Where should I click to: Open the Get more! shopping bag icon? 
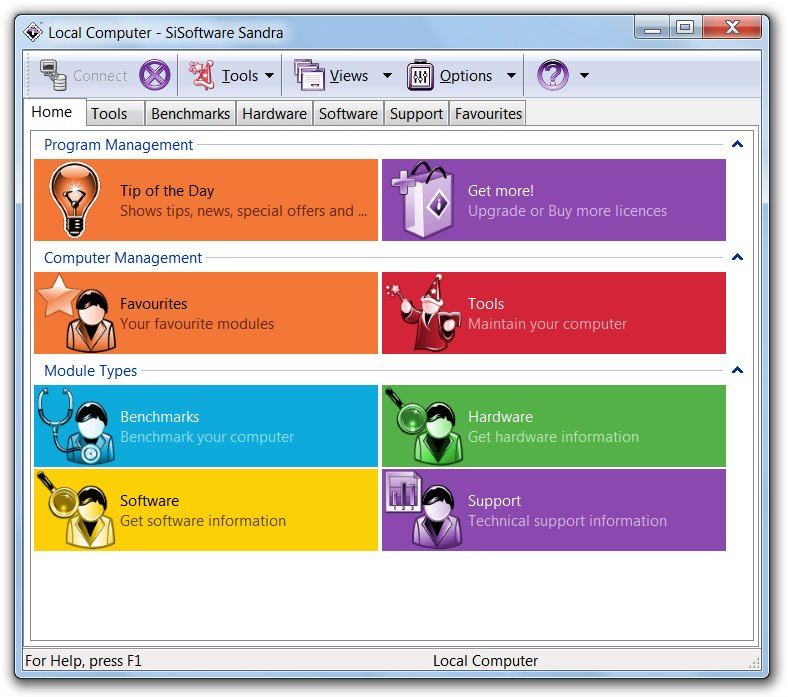[x=423, y=200]
